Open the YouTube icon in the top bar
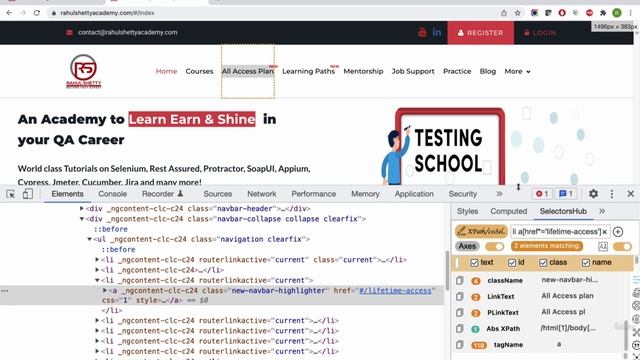Image resolution: width=640 pixels, height=360 pixels. click(x=422, y=32)
